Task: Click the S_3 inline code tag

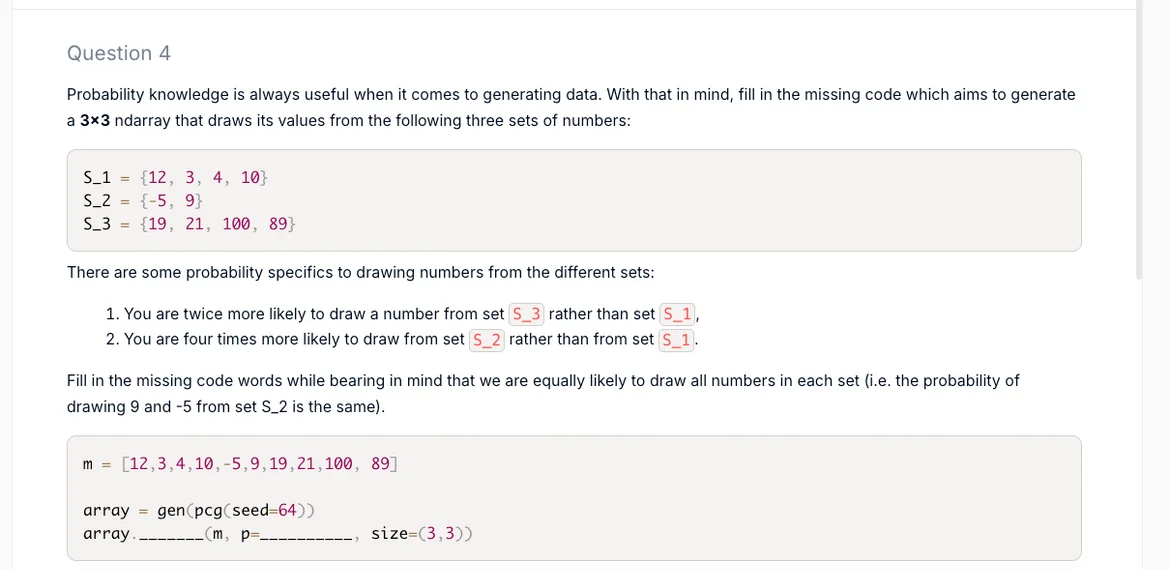Action: click(526, 314)
